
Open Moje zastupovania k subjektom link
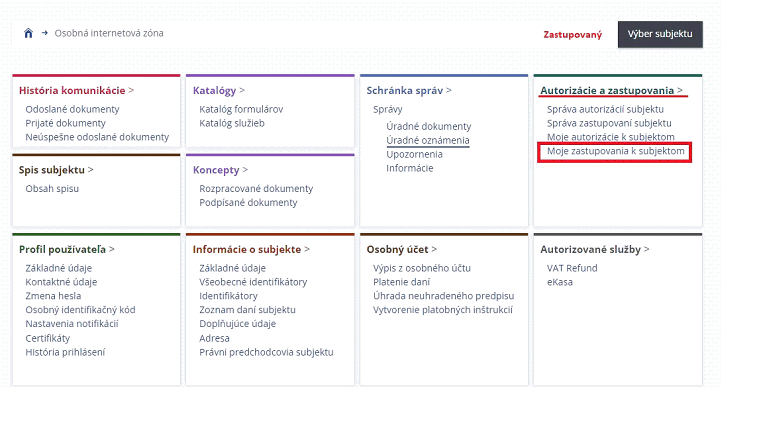(x=615, y=151)
